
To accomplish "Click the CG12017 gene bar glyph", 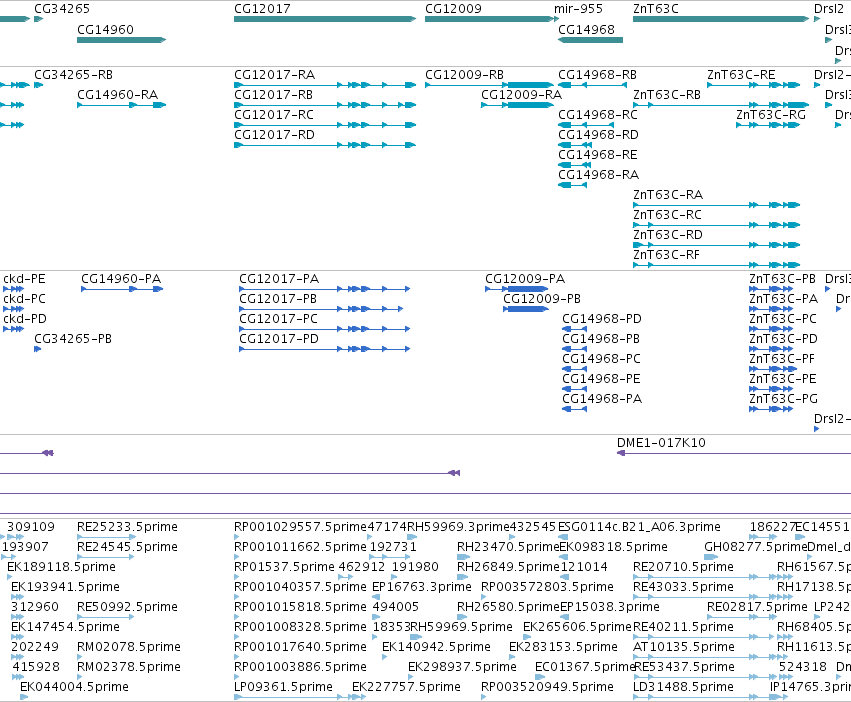I will click(325, 19).
